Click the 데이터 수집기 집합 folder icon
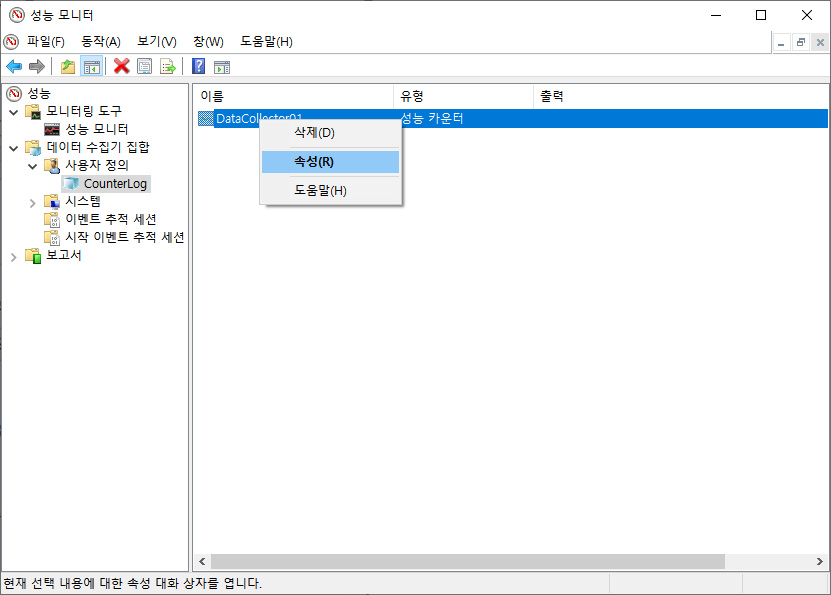 pos(33,147)
